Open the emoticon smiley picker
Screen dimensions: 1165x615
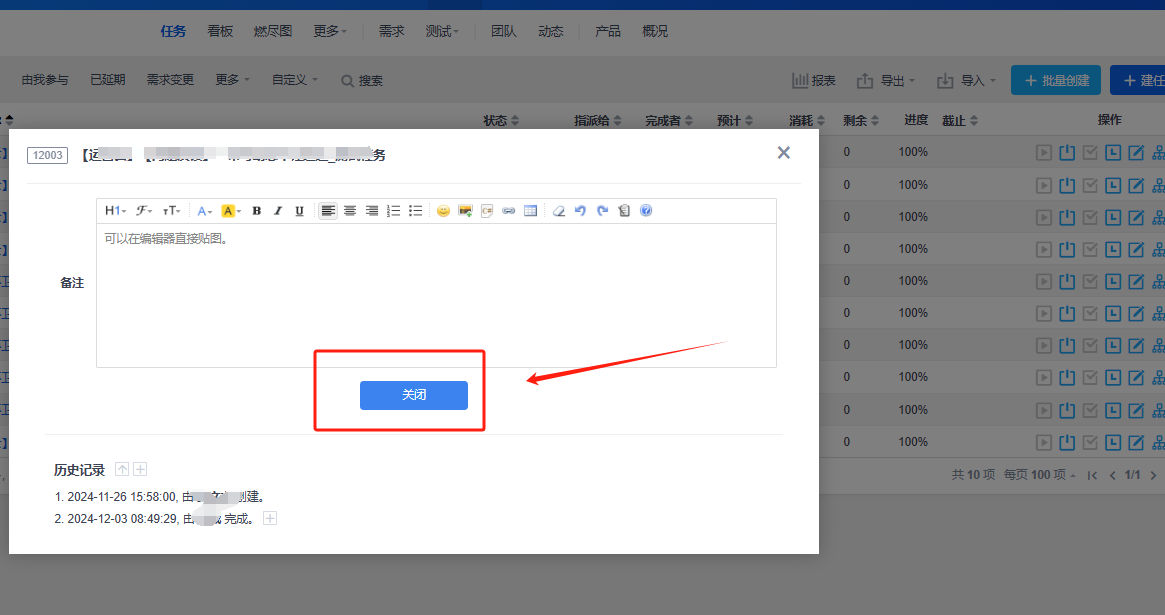pos(444,211)
